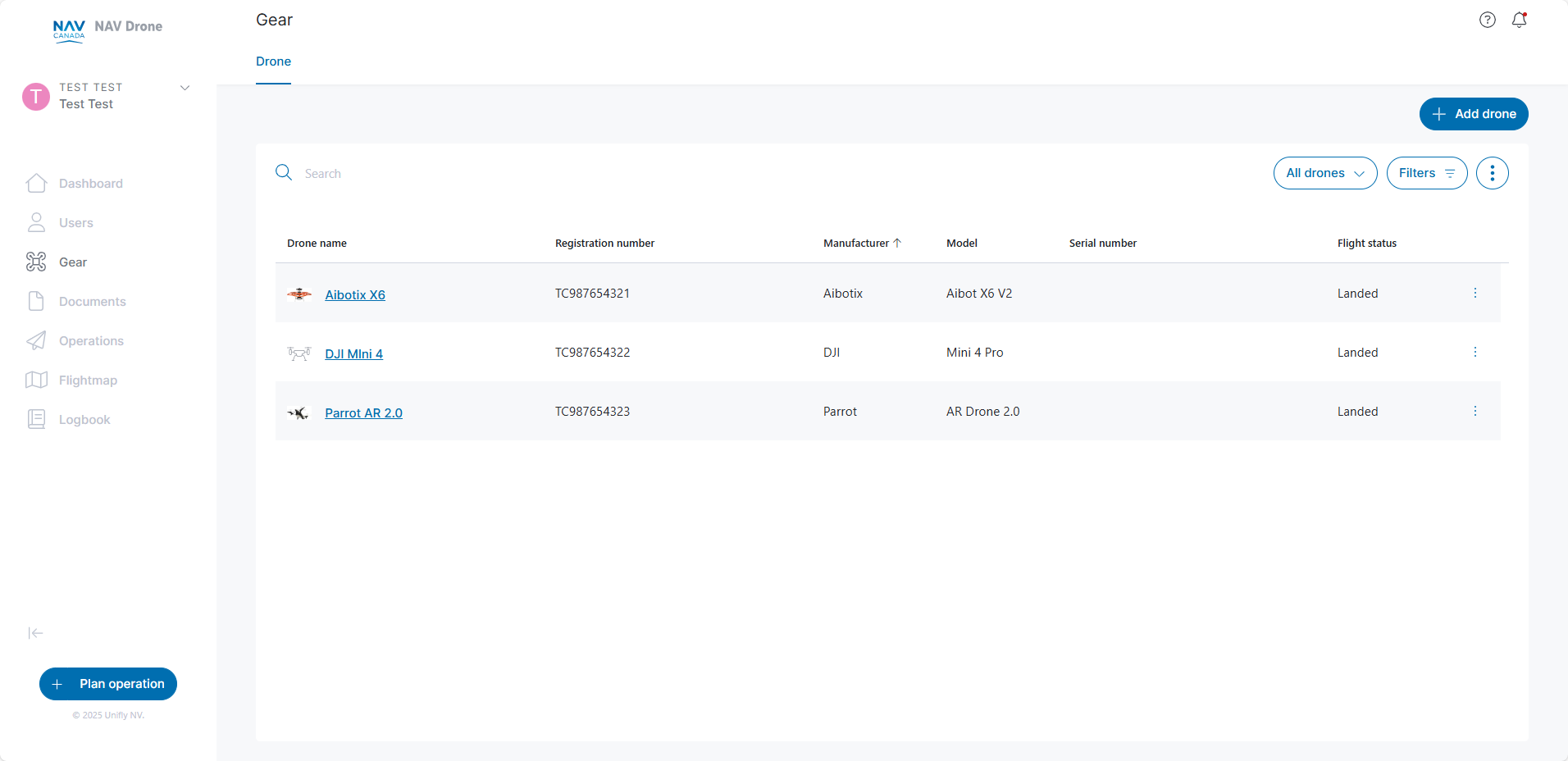Open the Filters panel
The height and width of the screenshot is (761, 1568).
(1427, 173)
